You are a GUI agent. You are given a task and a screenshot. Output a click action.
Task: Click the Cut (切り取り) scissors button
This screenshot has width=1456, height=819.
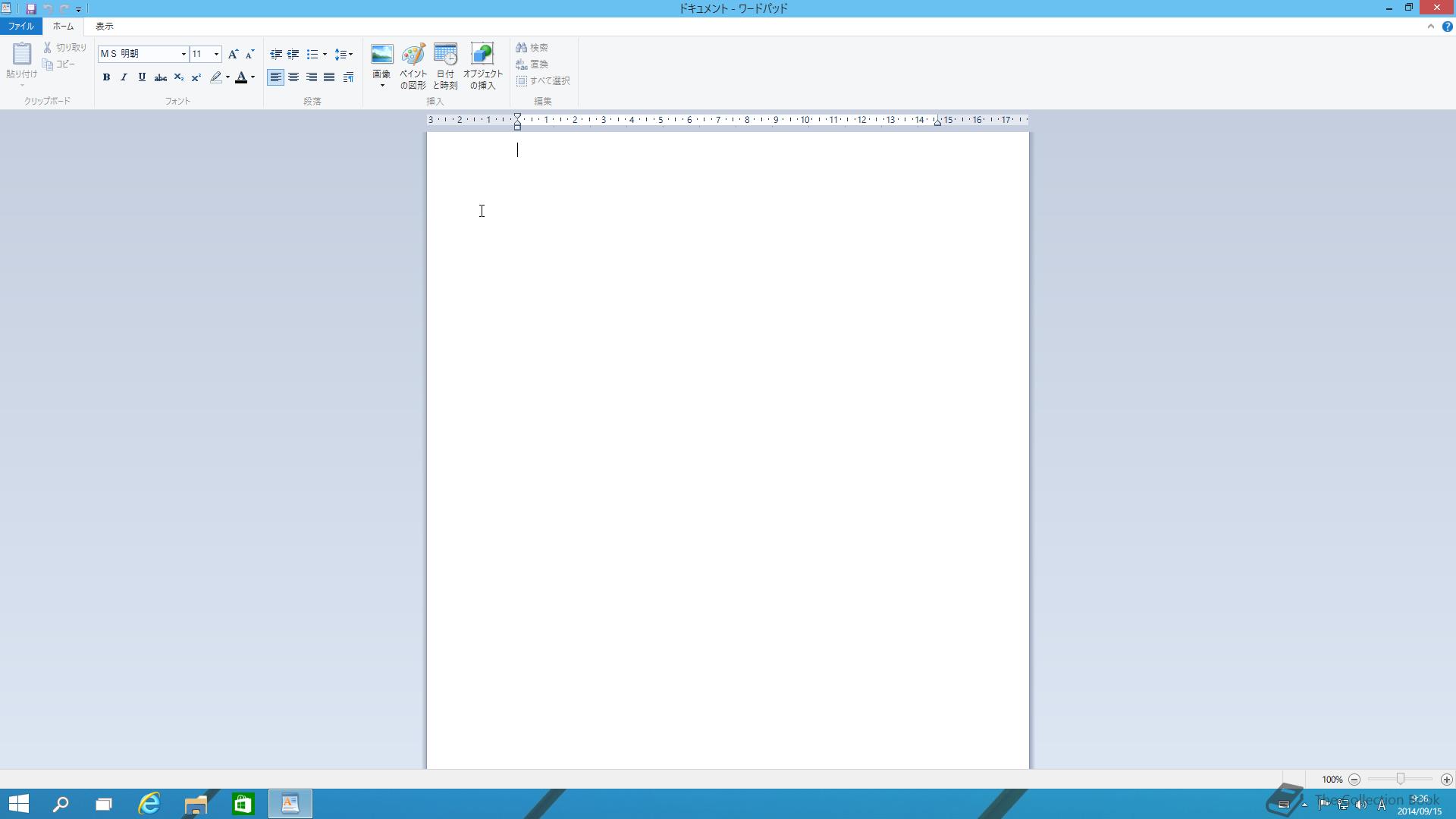pos(65,48)
